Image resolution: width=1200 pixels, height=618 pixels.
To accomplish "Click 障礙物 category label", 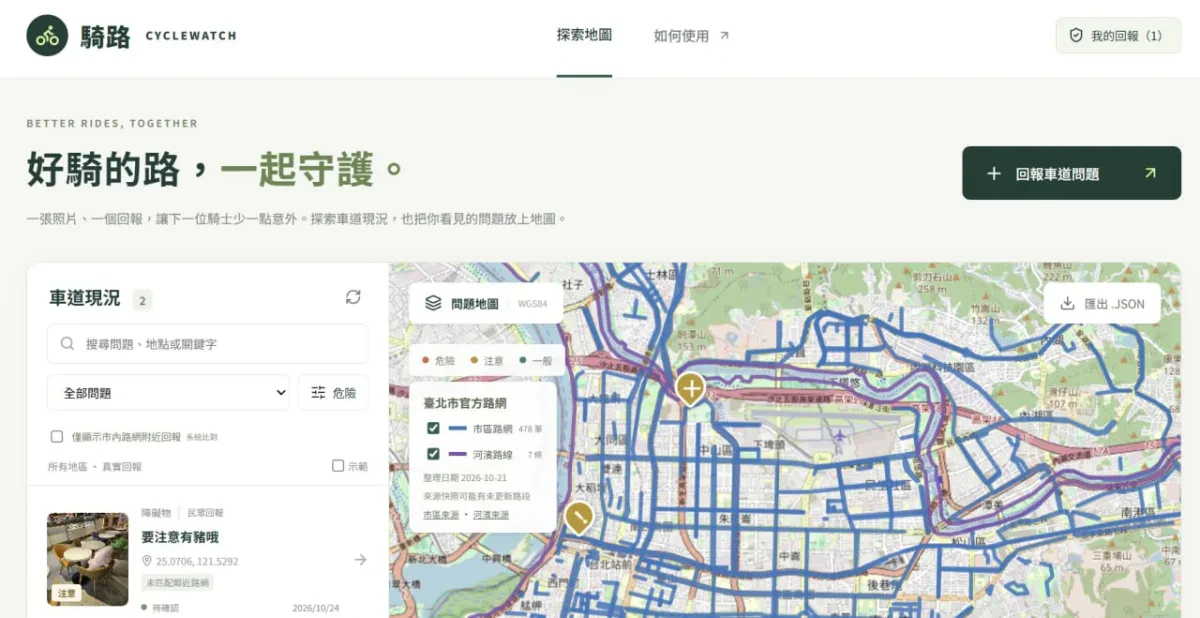I will tap(156, 513).
